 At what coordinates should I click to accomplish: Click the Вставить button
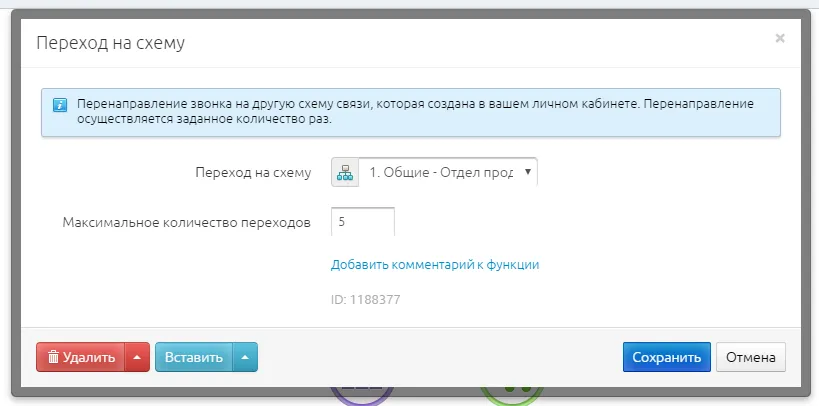(x=194, y=357)
